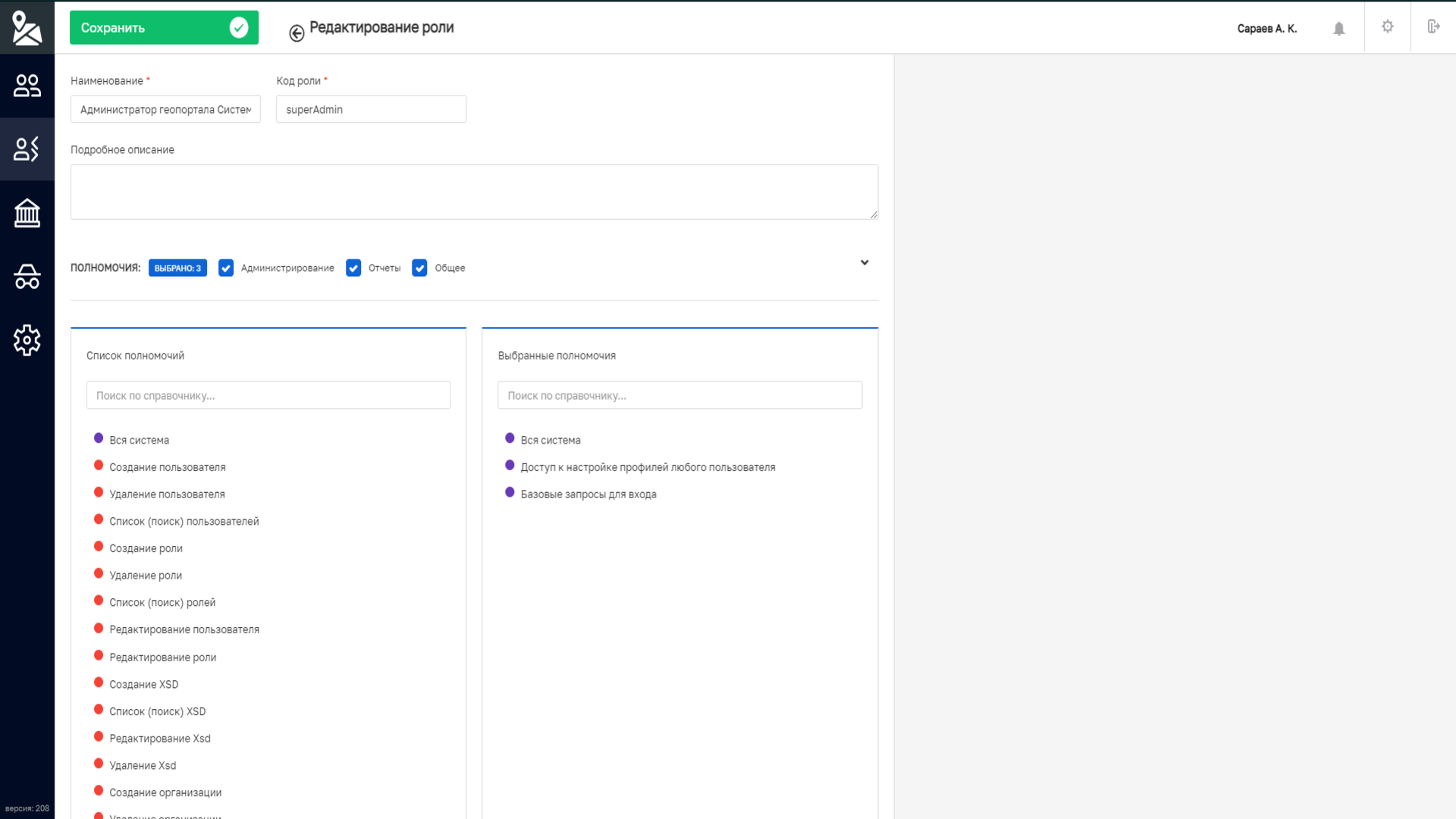Expand the Полномочия section chevron
This screenshot has height=819, width=1456.
(864, 262)
